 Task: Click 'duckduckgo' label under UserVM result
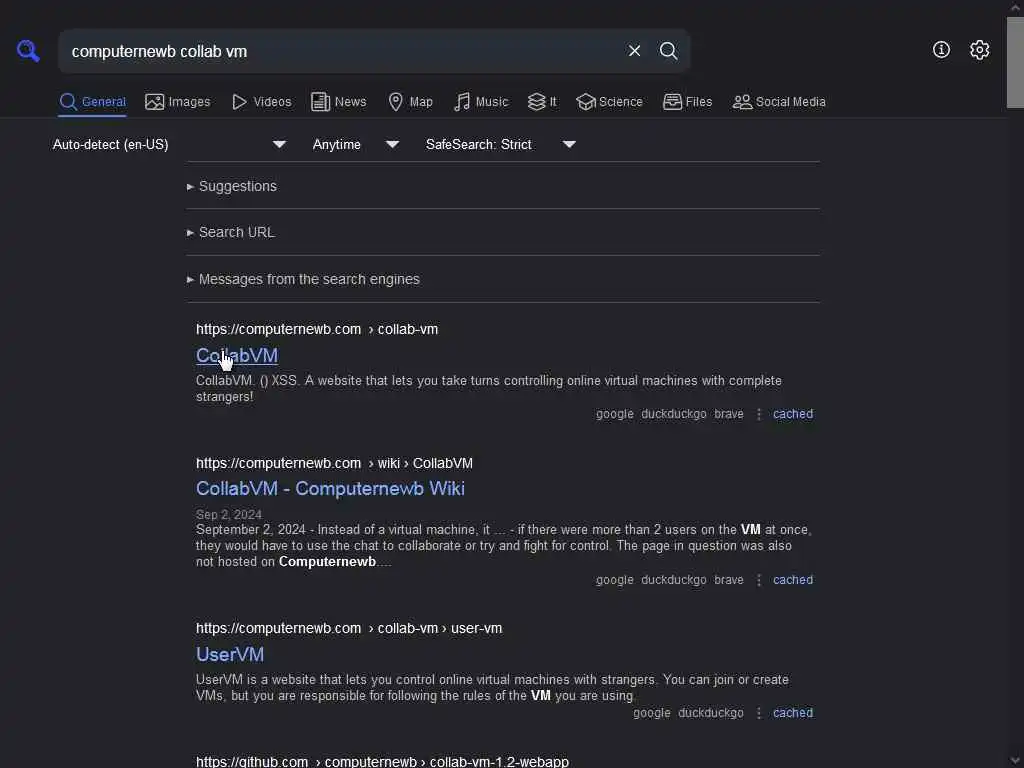pos(711,713)
